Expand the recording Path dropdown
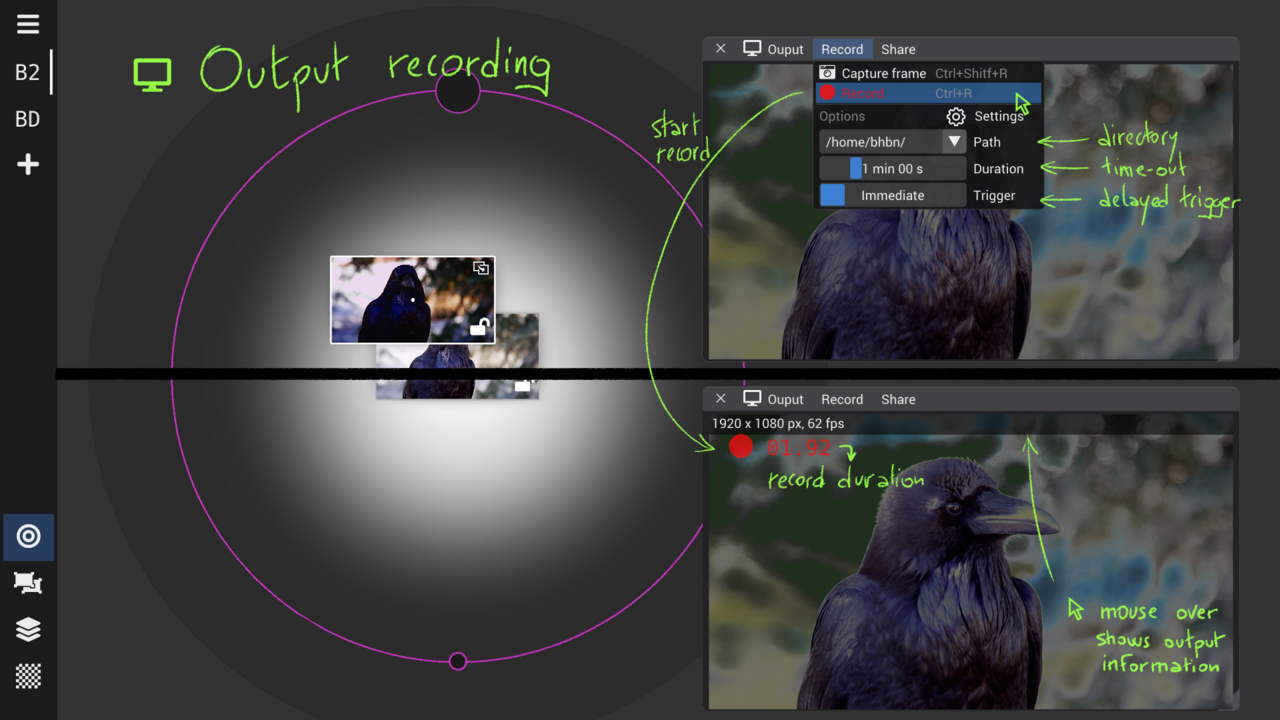Image resolution: width=1280 pixels, height=720 pixels. (953, 141)
